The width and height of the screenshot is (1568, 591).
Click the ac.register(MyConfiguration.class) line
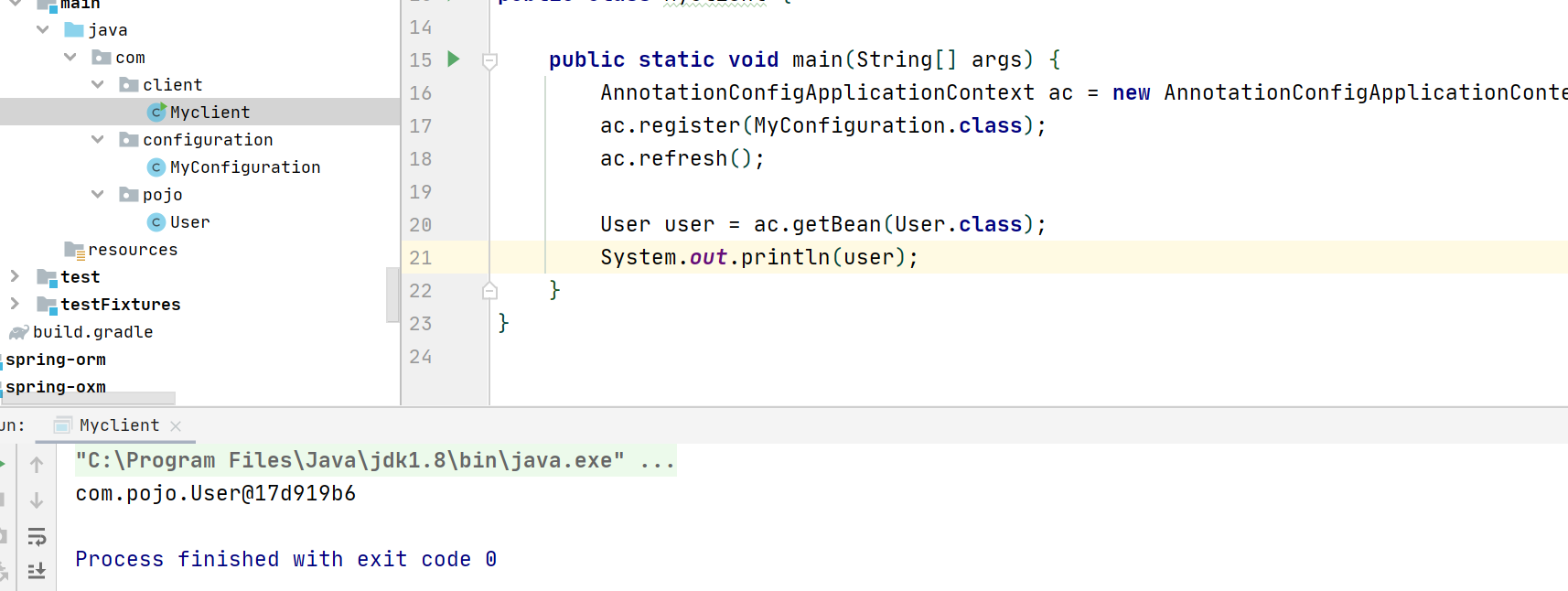(823, 125)
